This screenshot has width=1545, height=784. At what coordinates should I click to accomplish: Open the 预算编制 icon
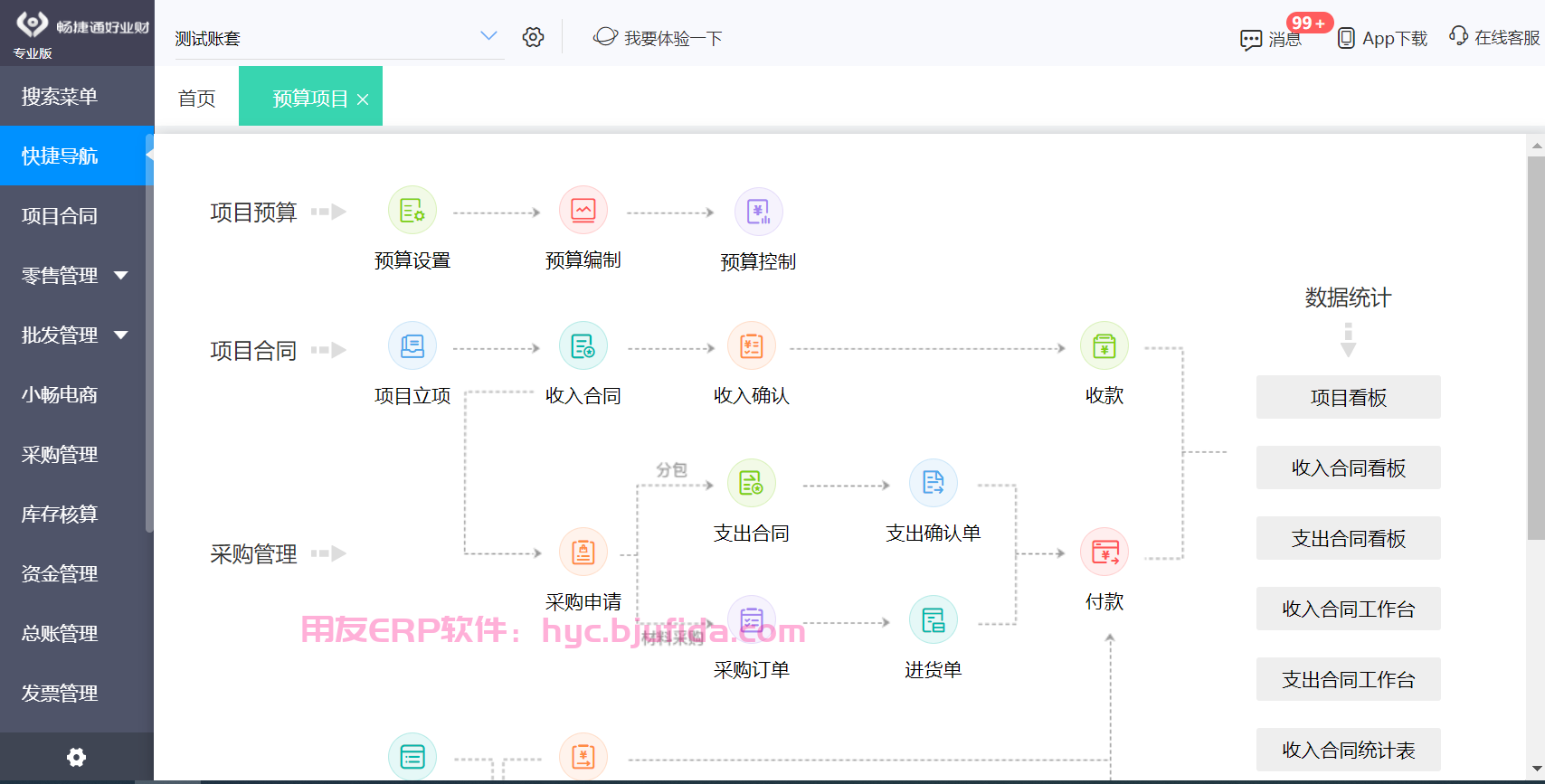coord(583,211)
